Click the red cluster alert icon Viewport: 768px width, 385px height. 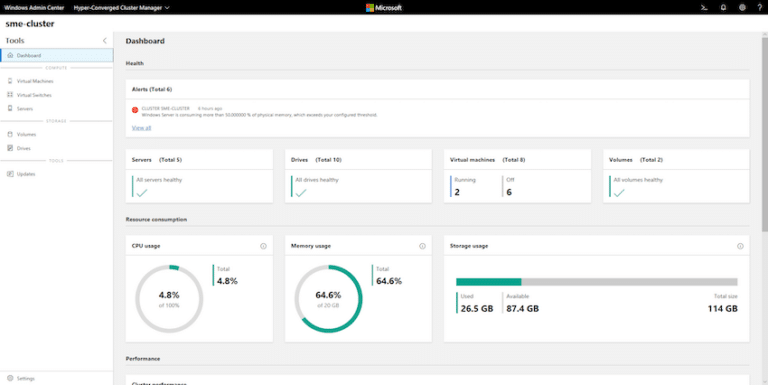click(135, 110)
